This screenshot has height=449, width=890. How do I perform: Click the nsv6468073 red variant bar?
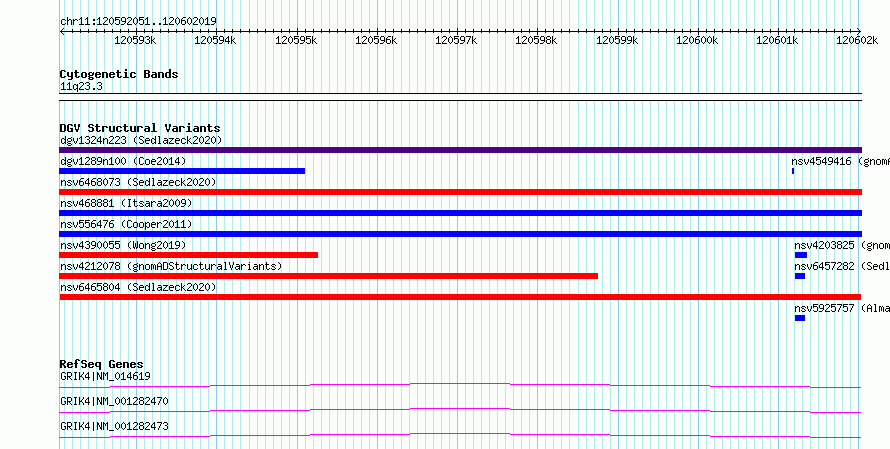(x=460, y=192)
